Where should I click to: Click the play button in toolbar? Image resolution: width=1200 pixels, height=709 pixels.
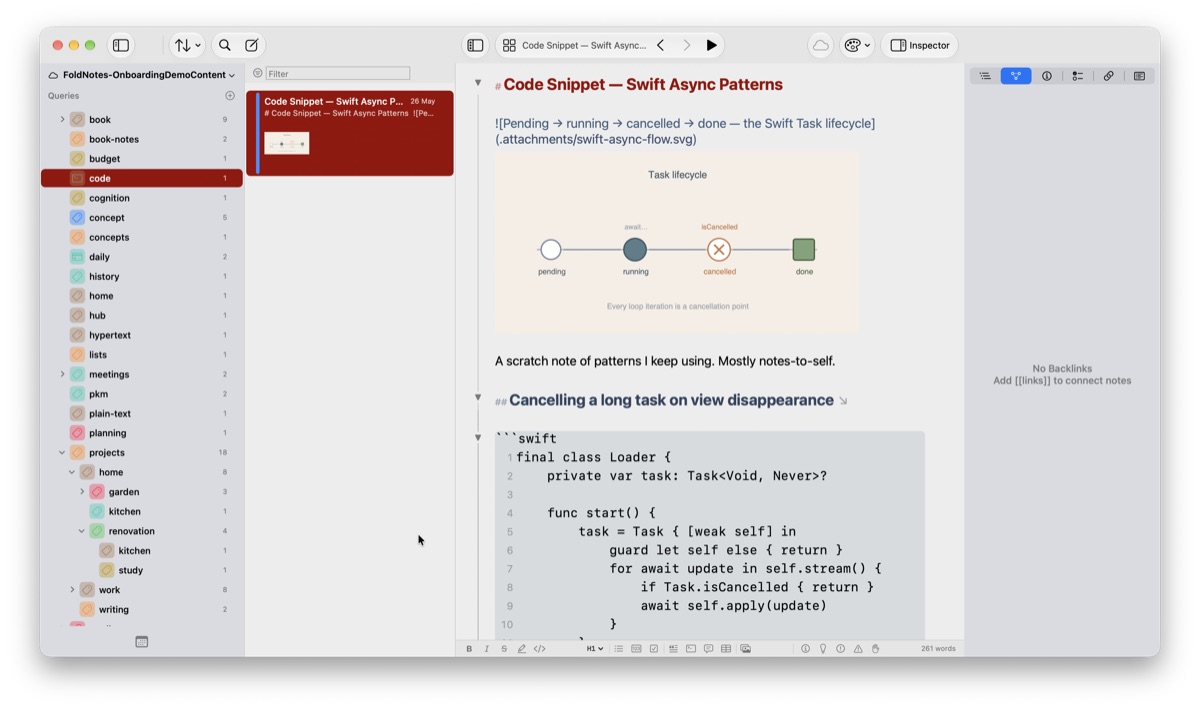(x=711, y=45)
